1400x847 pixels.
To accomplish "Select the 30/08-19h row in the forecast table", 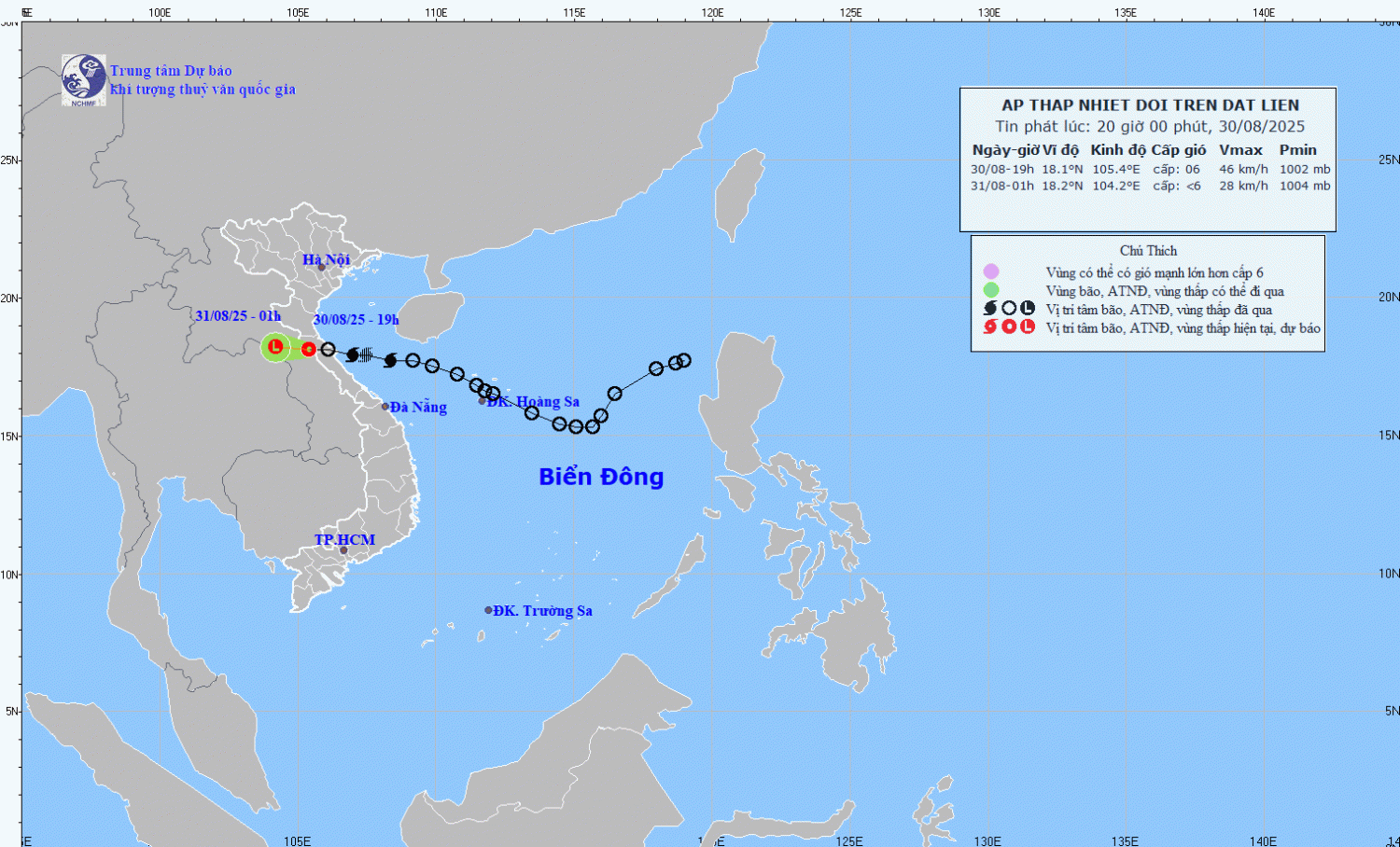I will (x=1149, y=169).
